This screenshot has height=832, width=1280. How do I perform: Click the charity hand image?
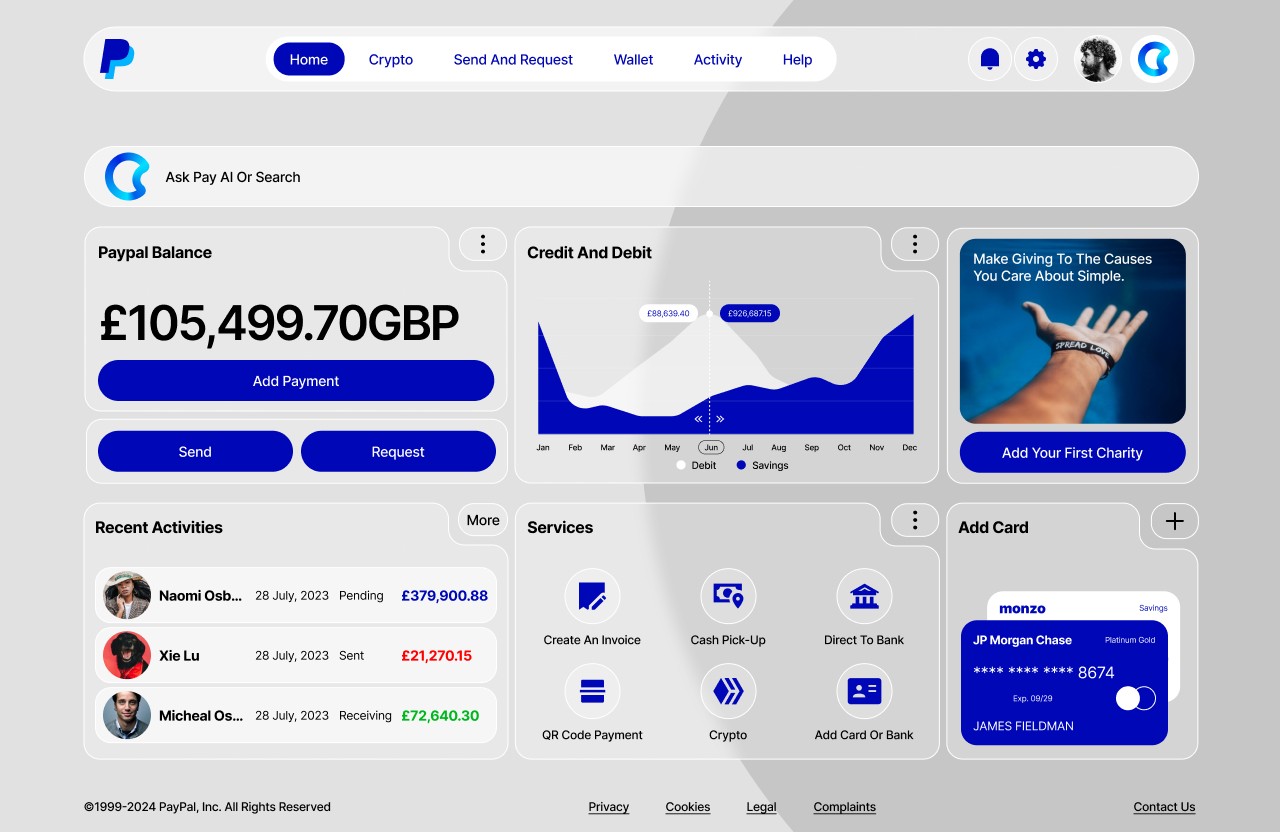tap(1073, 331)
